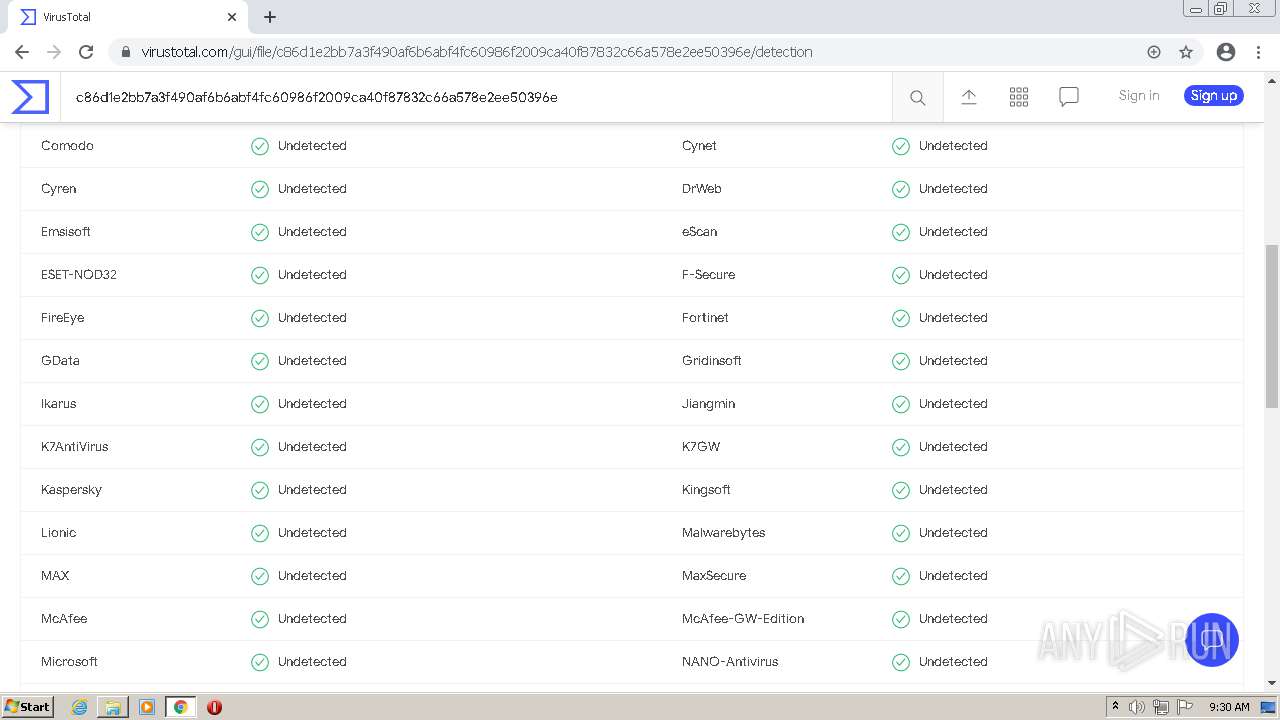The image size is (1280, 720).
Task: Open the apps grid icon
Action: coord(1019,96)
